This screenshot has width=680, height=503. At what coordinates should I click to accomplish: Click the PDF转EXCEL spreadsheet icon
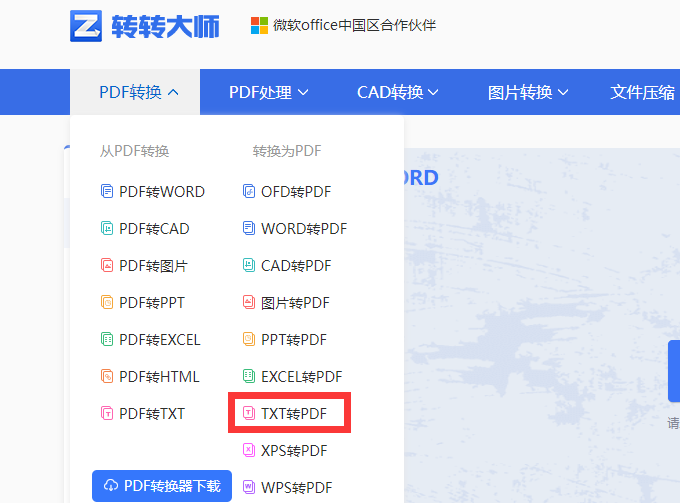coord(107,339)
